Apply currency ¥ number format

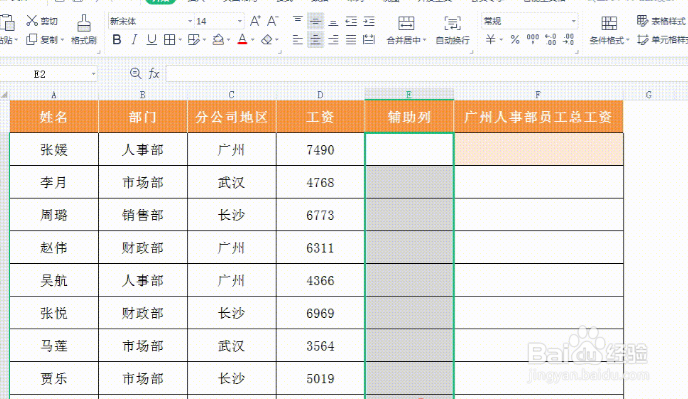(x=491, y=40)
